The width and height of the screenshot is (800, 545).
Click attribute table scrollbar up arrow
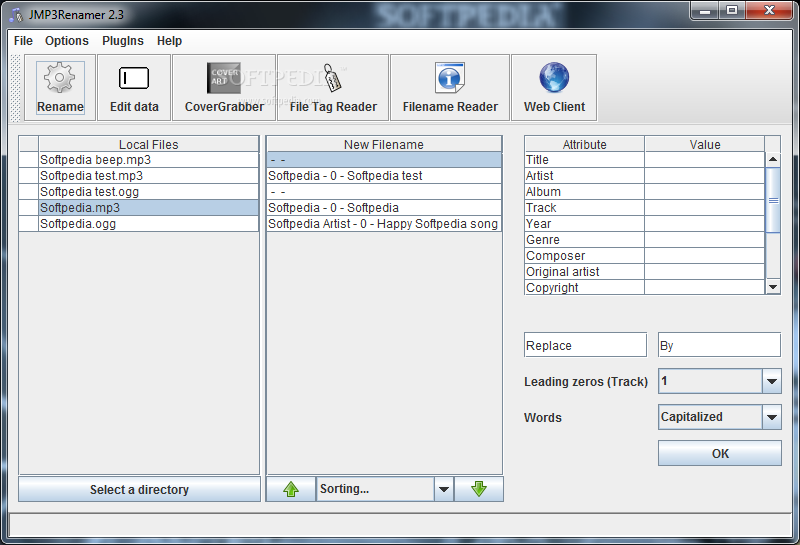[x=773, y=159]
